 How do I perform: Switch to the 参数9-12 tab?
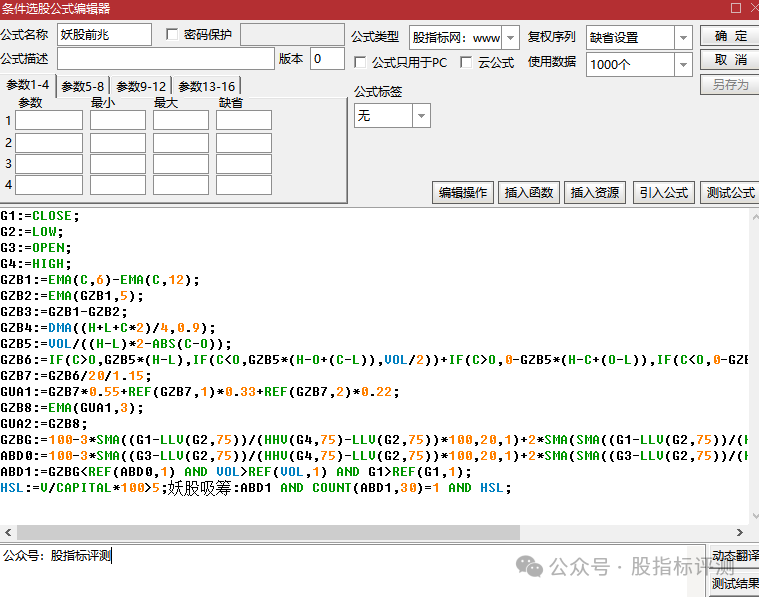[x=141, y=87]
